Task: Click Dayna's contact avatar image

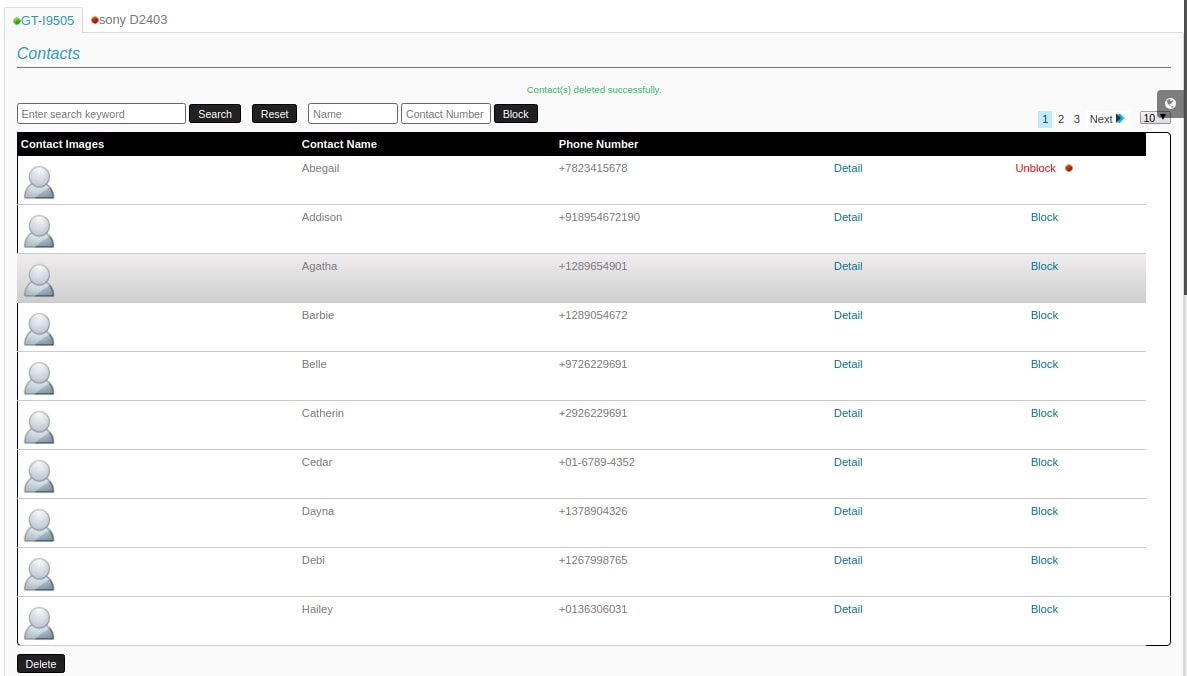Action: tap(39, 525)
